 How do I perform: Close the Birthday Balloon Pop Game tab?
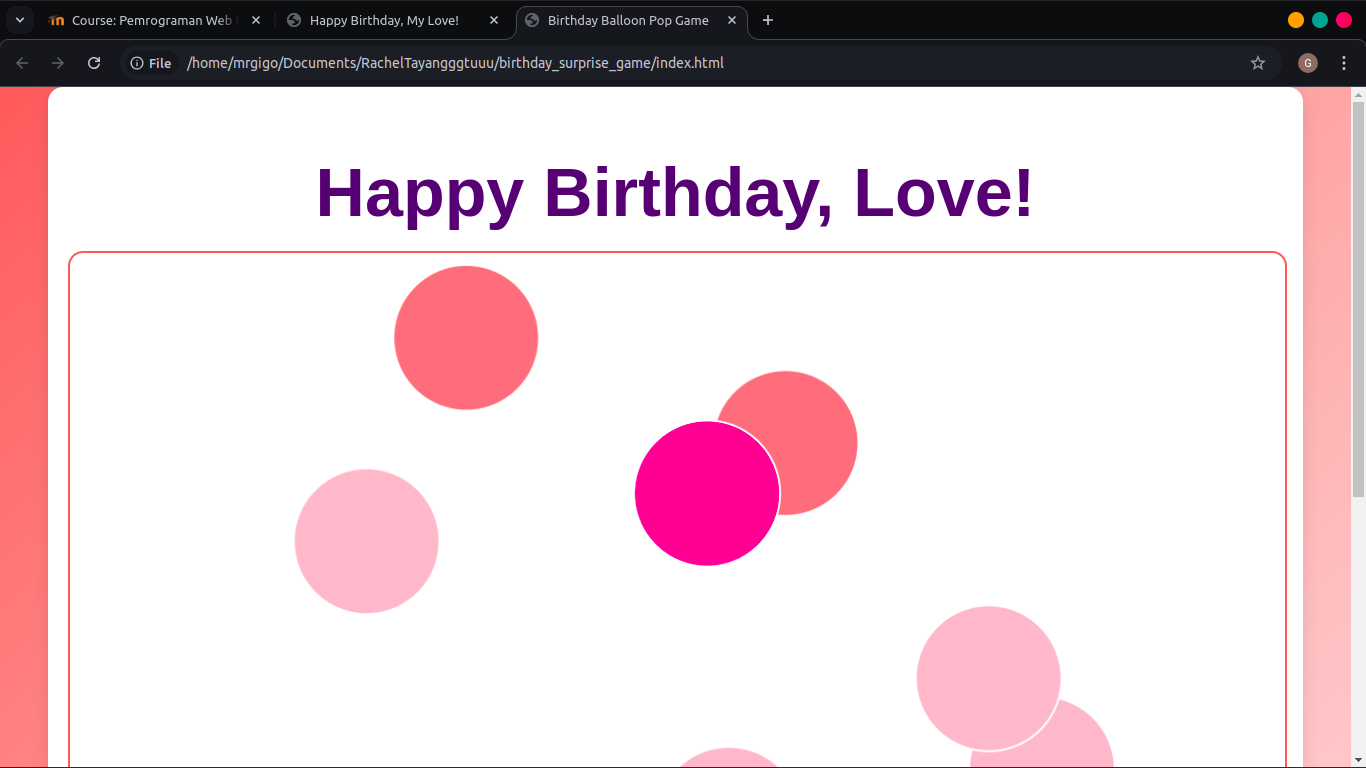pyautogui.click(x=732, y=20)
